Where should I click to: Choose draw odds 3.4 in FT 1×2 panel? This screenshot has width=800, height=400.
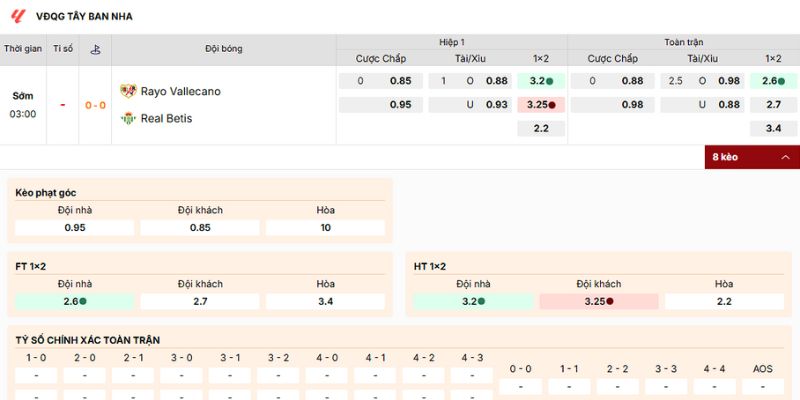[x=325, y=301]
